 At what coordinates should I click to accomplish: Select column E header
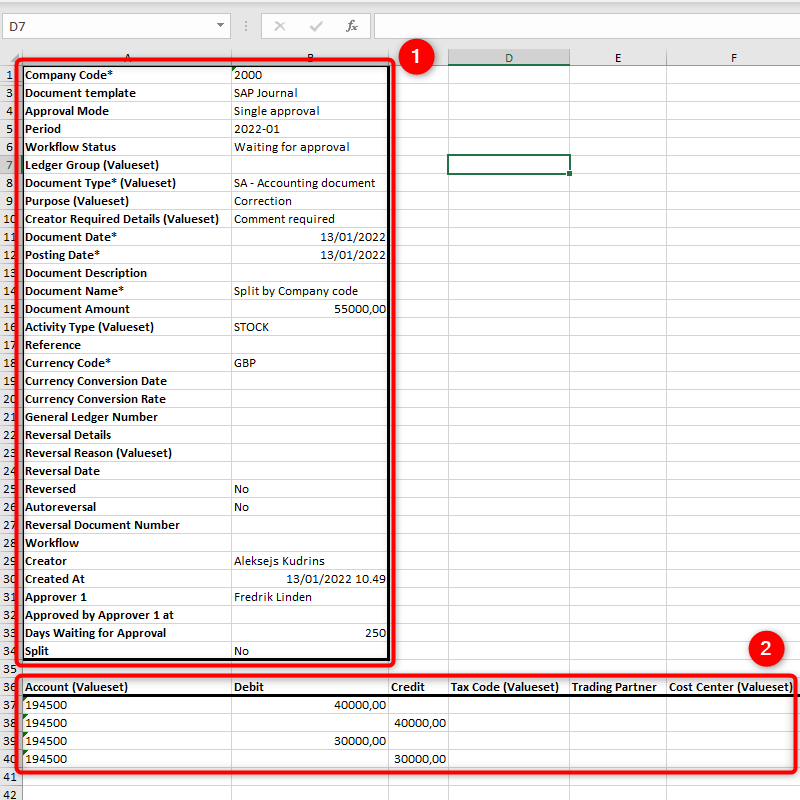click(618, 58)
